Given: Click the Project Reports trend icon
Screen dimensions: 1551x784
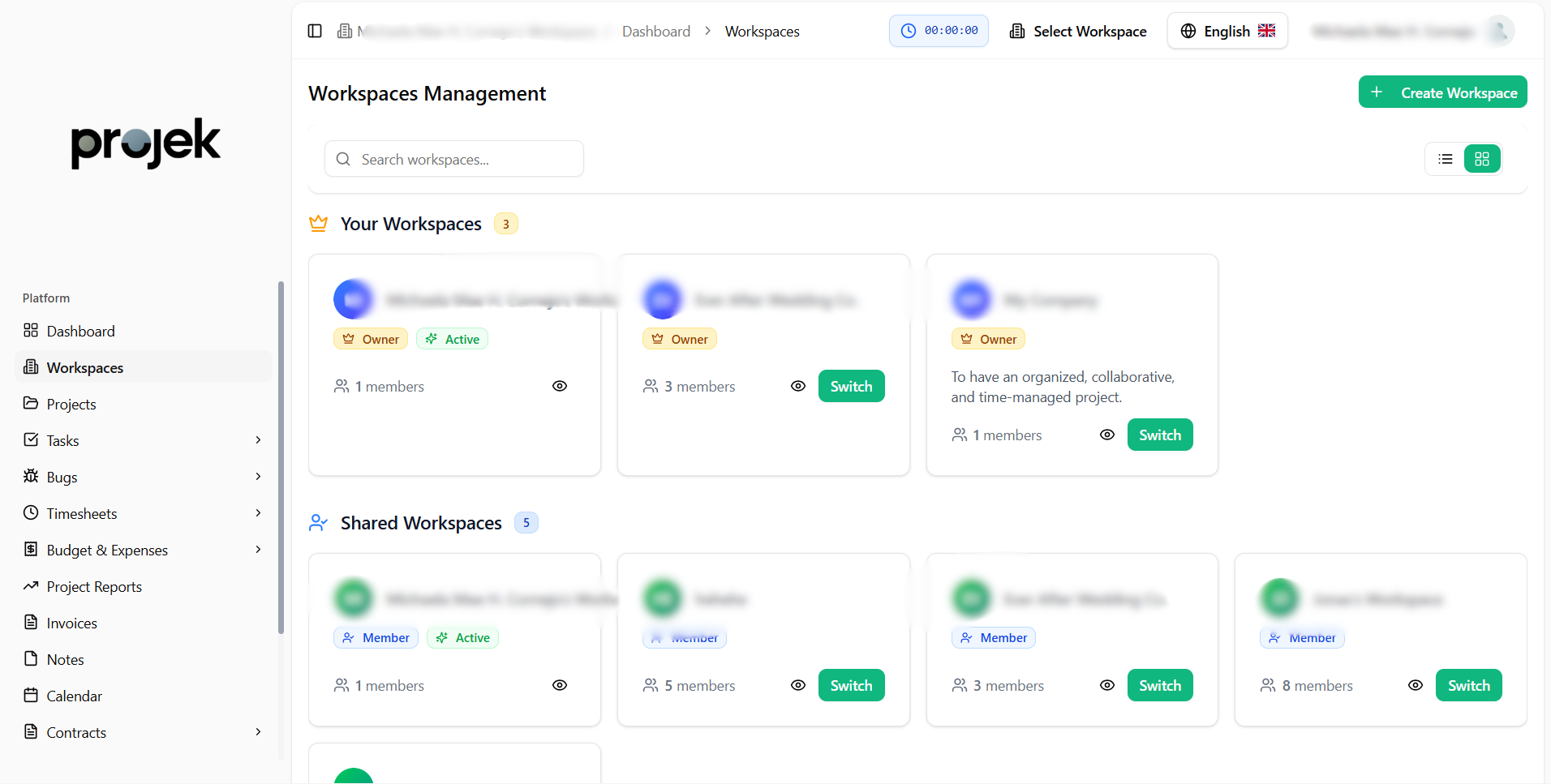Looking at the screenshot, I should point(31,586).
